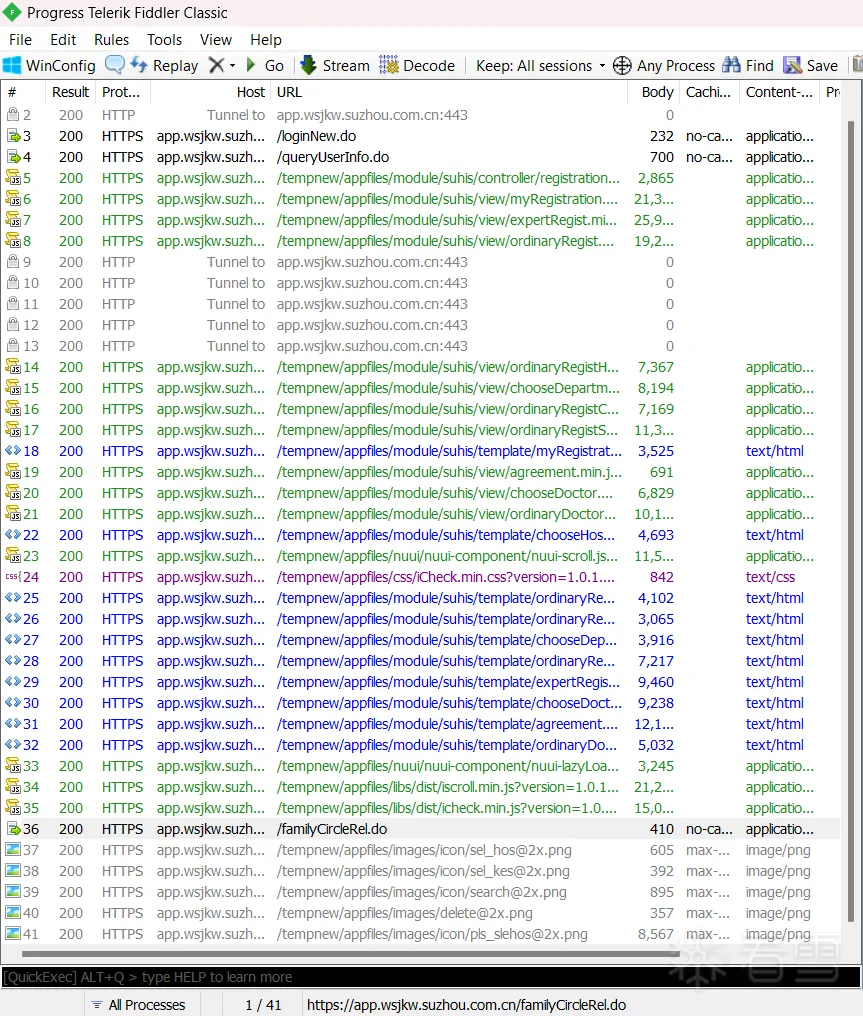The height and width of the screenshot is (1016, 863).
Task: Select the /queryUserInfo.do session URL
Action: (x=333, y=157)
